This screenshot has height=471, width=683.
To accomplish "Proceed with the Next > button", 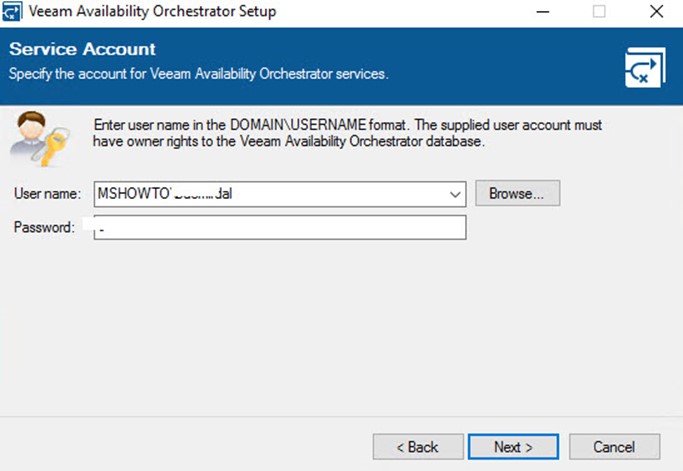I will (x=513, y=447).
